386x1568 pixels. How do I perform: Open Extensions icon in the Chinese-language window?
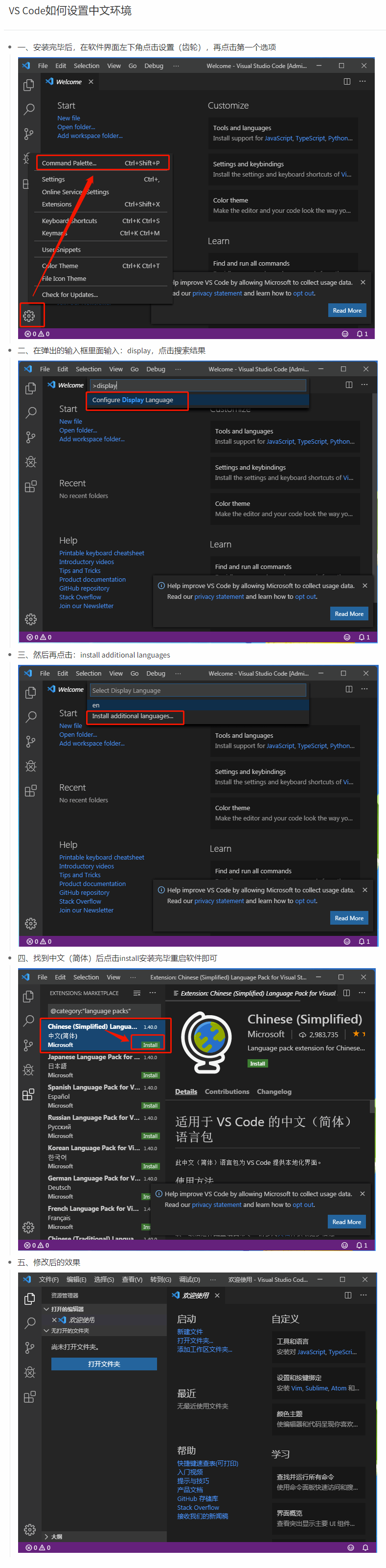(30, 1397)
